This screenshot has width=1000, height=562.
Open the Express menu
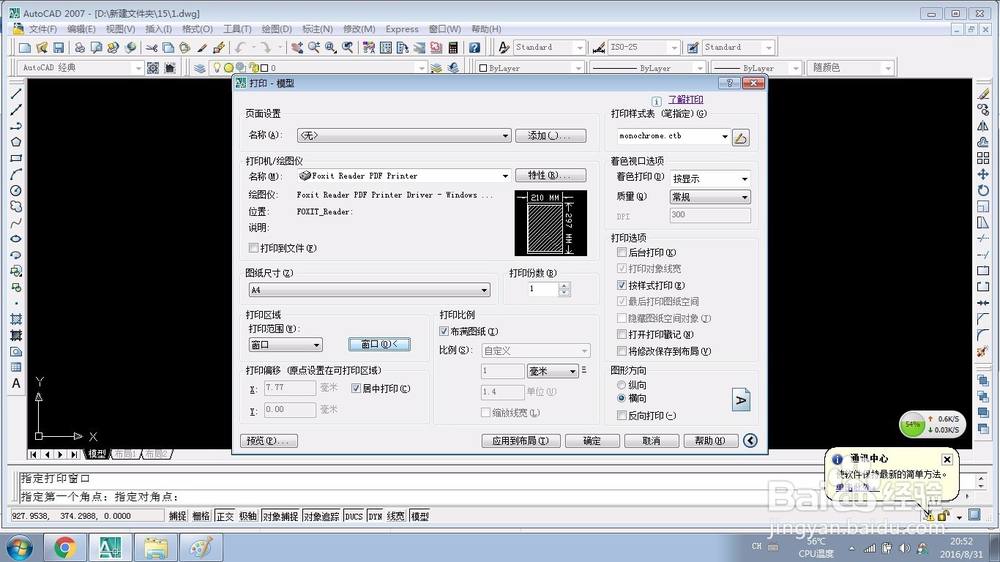pos(402,29)
